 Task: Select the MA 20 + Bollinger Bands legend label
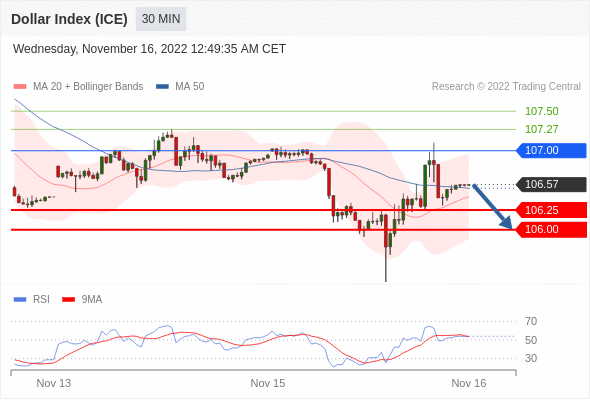pyautogui.click(x=88, y=87)
